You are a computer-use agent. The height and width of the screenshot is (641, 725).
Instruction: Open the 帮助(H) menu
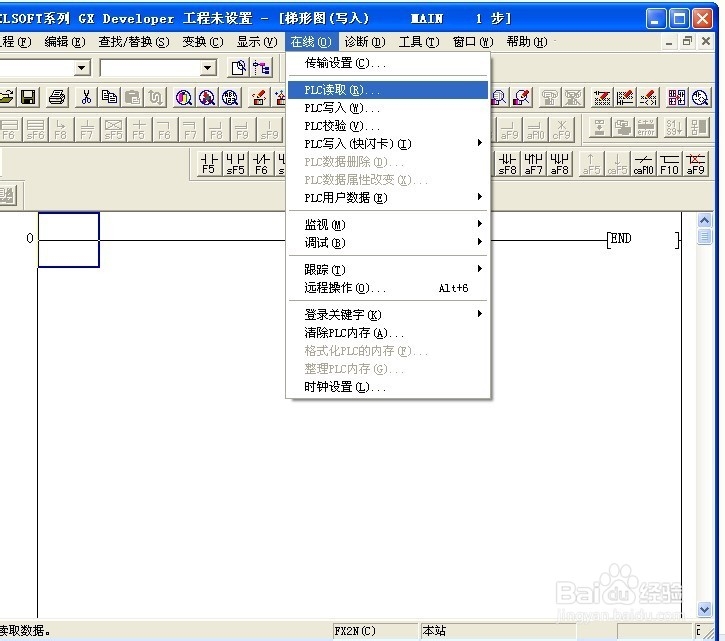point(527,42)
